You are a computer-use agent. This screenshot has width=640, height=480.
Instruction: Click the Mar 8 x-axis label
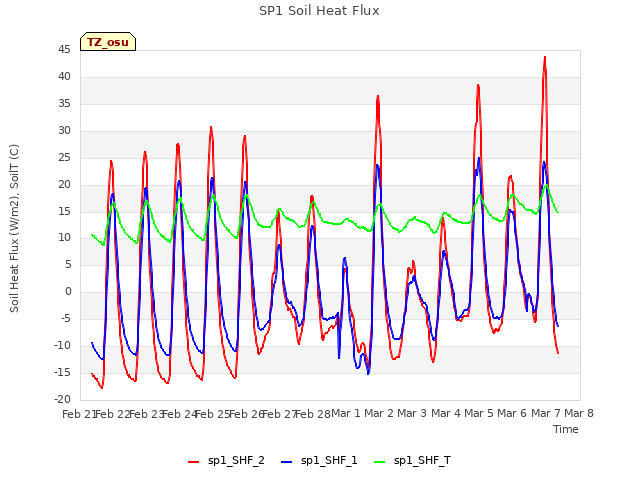click(x=579, y=413)
